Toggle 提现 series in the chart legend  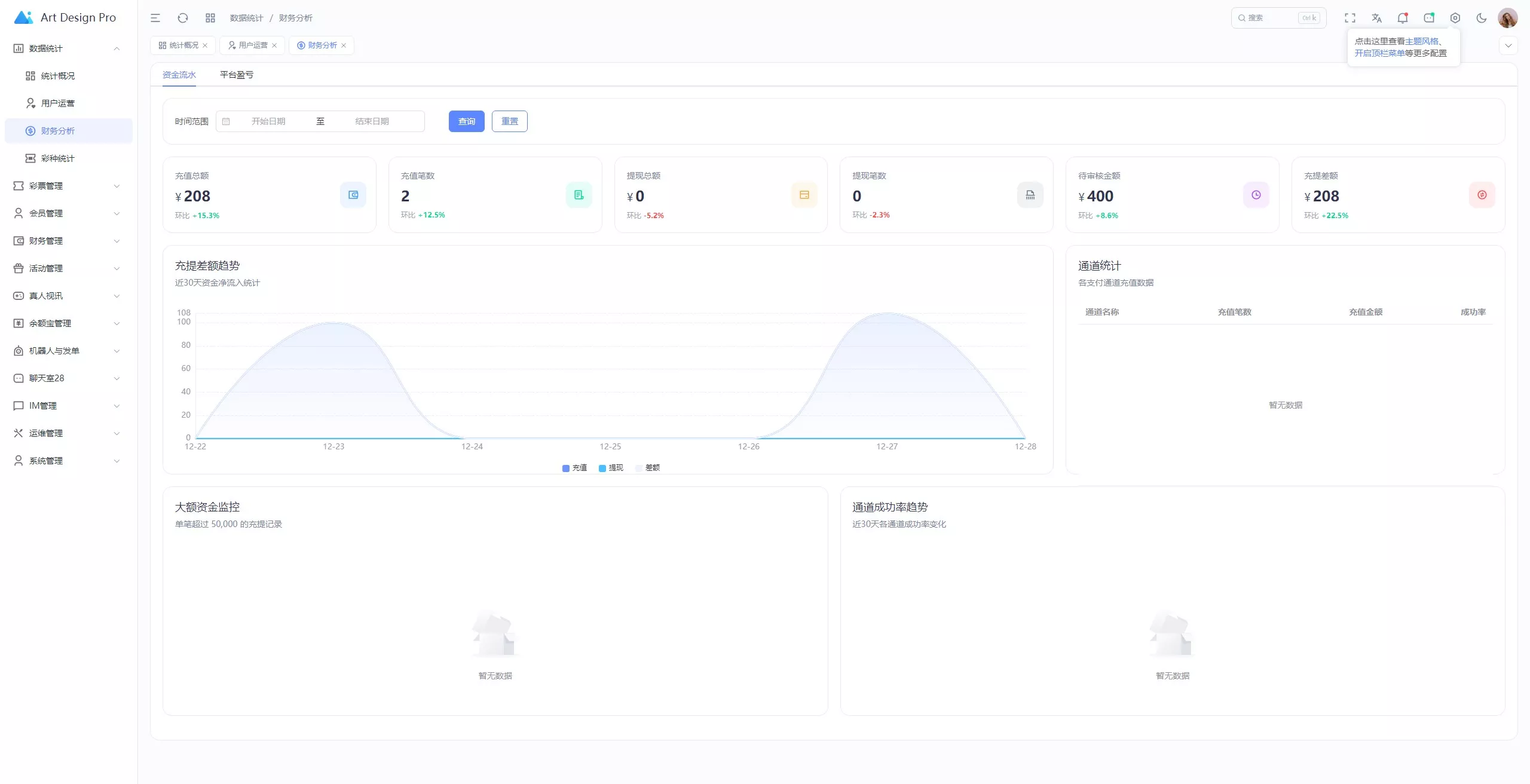point(611,468)
